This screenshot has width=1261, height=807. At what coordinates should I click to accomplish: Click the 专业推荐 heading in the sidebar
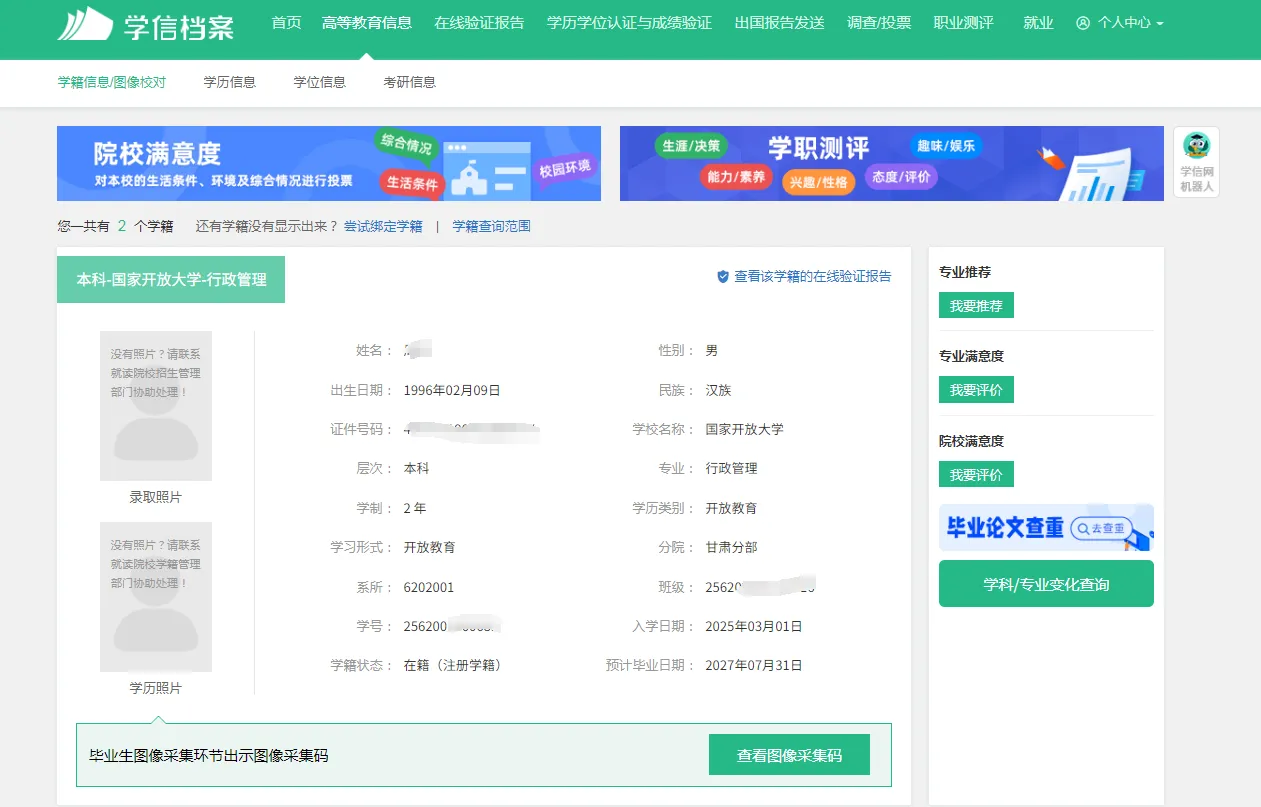click(x=965, y=272)
